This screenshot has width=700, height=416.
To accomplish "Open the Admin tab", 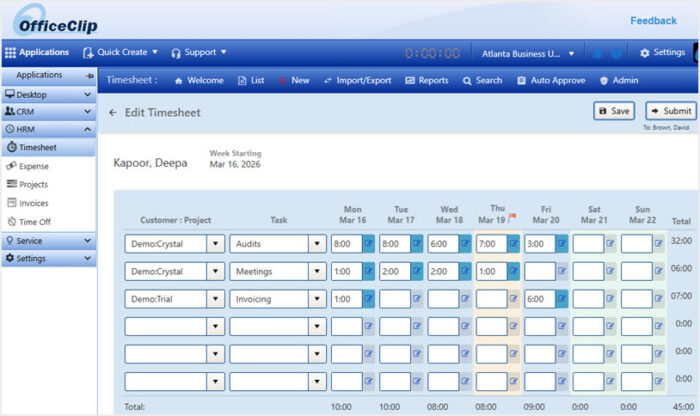I will (619, 80).
